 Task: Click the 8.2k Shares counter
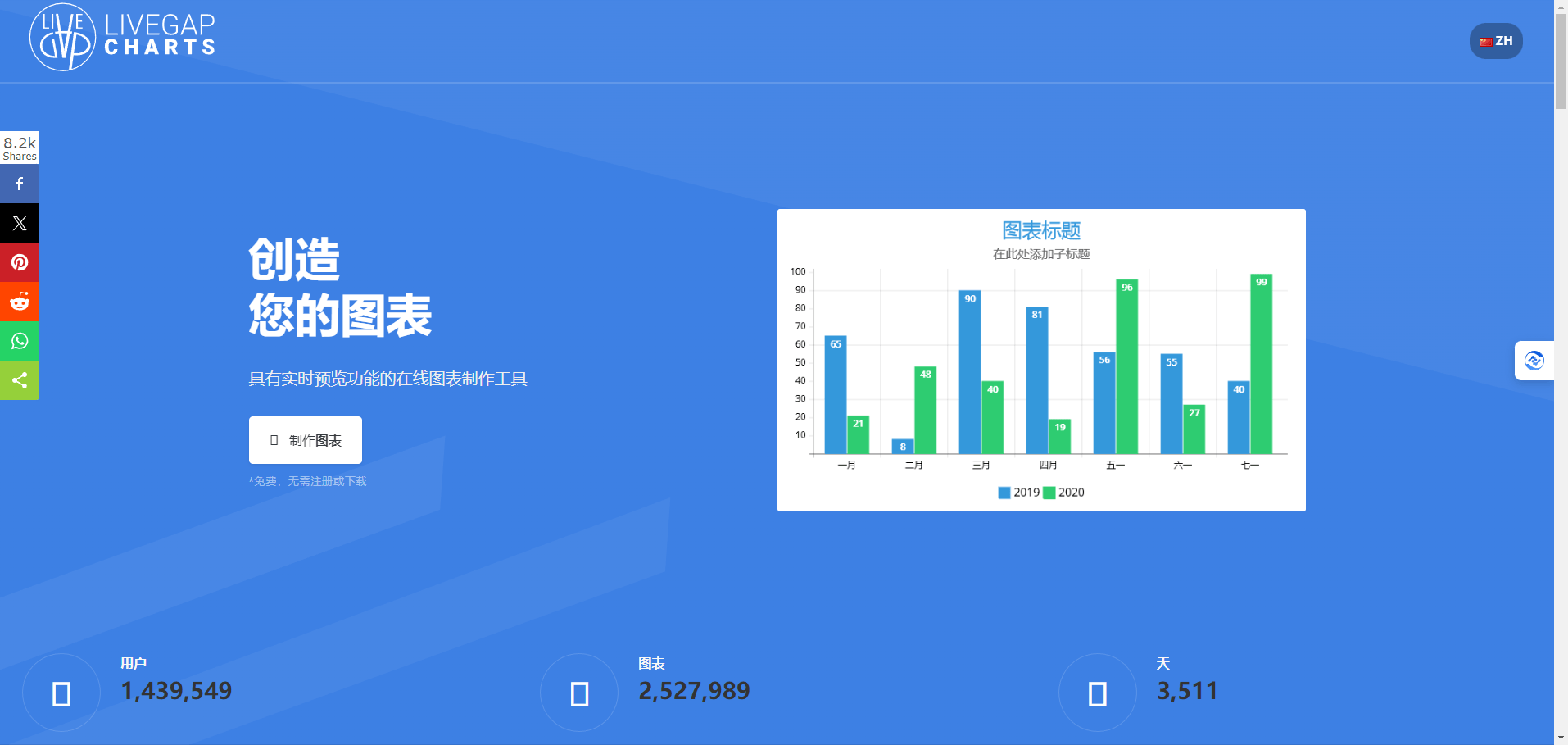click(19, 148)
